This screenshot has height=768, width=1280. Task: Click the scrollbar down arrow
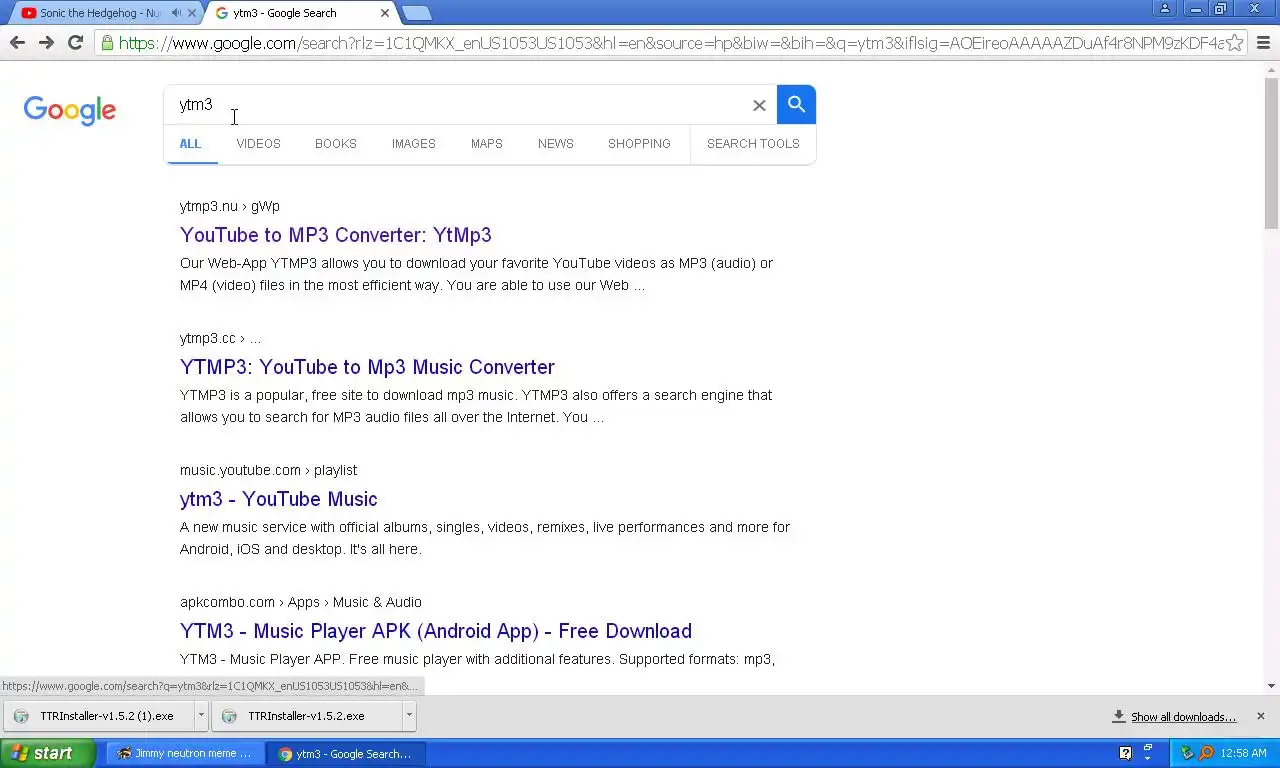[1271, 686]
